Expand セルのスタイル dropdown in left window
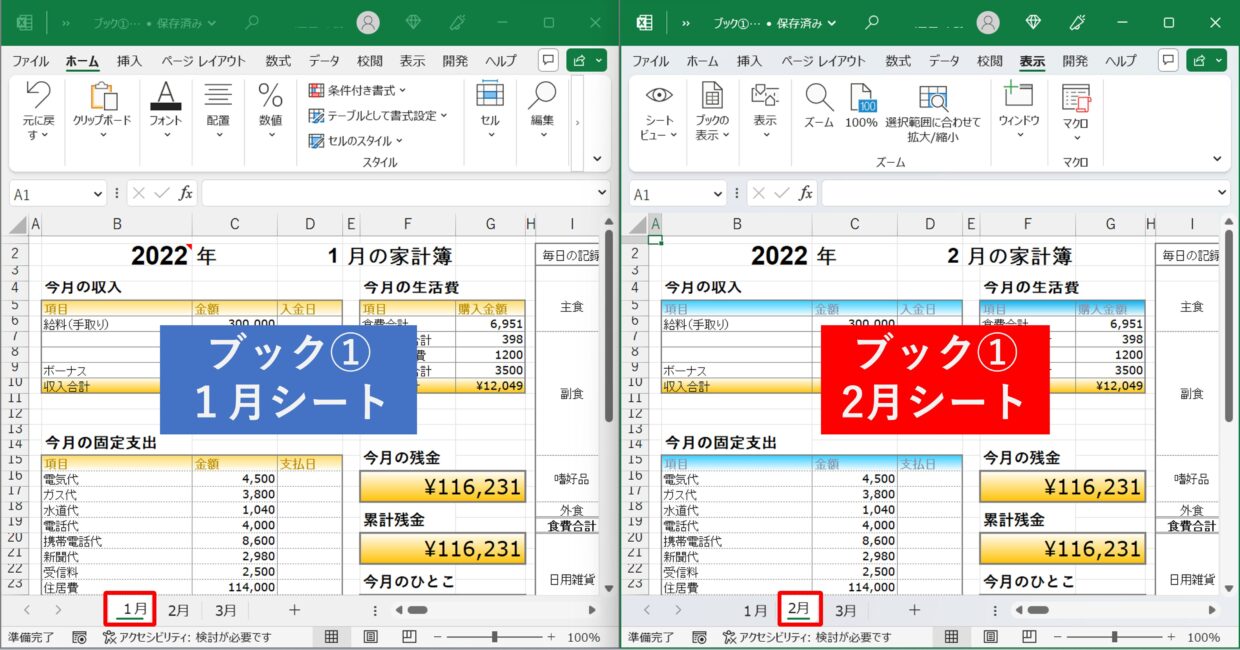The width and height of the screenshot is (1240, 650). 399,141
